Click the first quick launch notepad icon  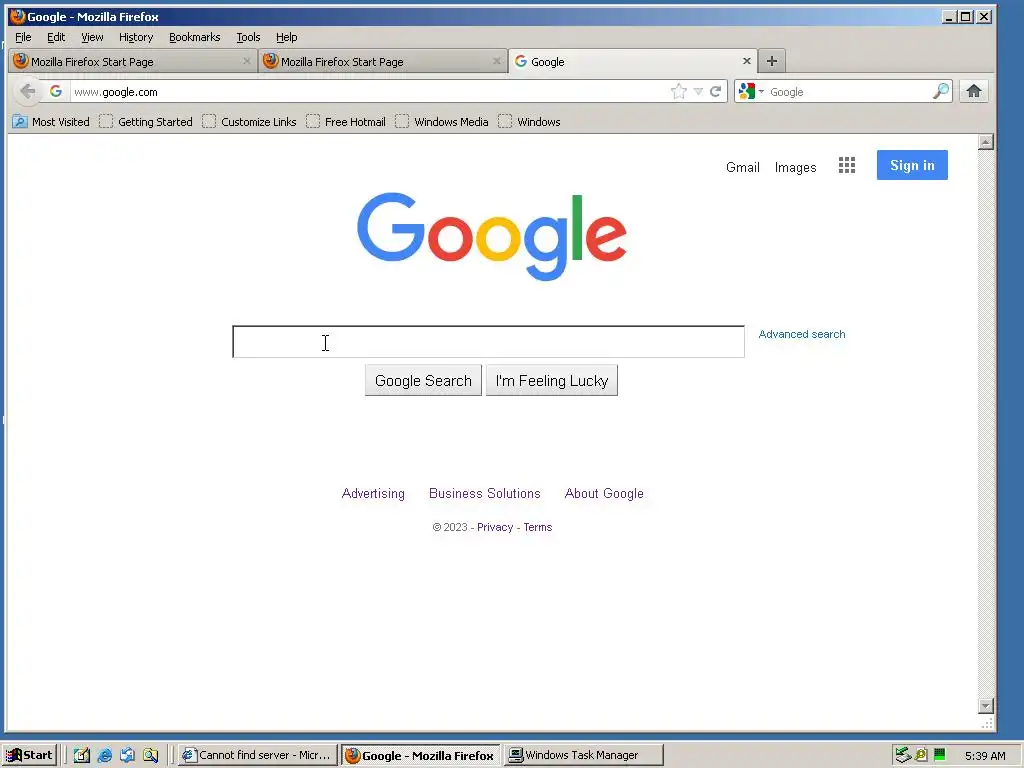pyautogui.click(x=82, y=755)
